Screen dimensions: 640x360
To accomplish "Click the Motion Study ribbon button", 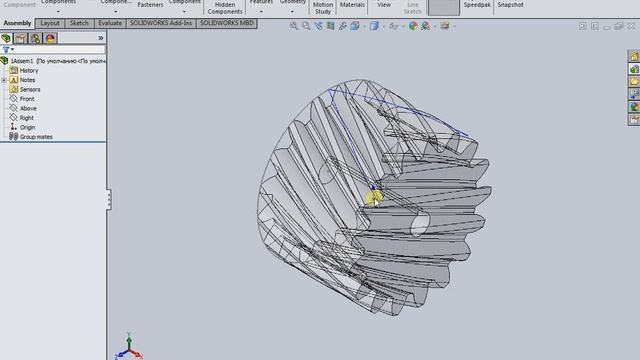I will click(323, 8).
